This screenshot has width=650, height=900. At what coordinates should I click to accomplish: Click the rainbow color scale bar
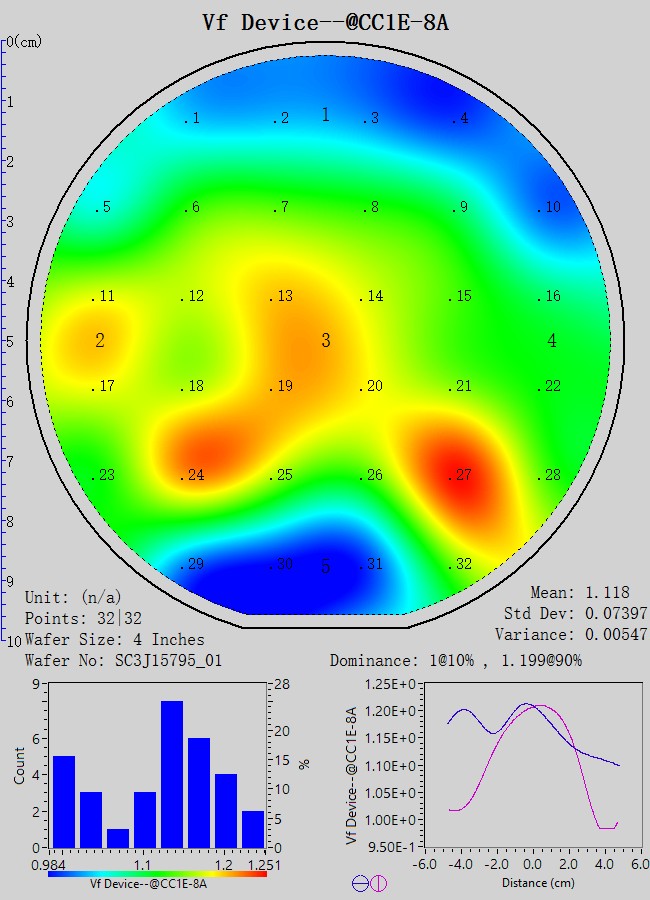157,873
